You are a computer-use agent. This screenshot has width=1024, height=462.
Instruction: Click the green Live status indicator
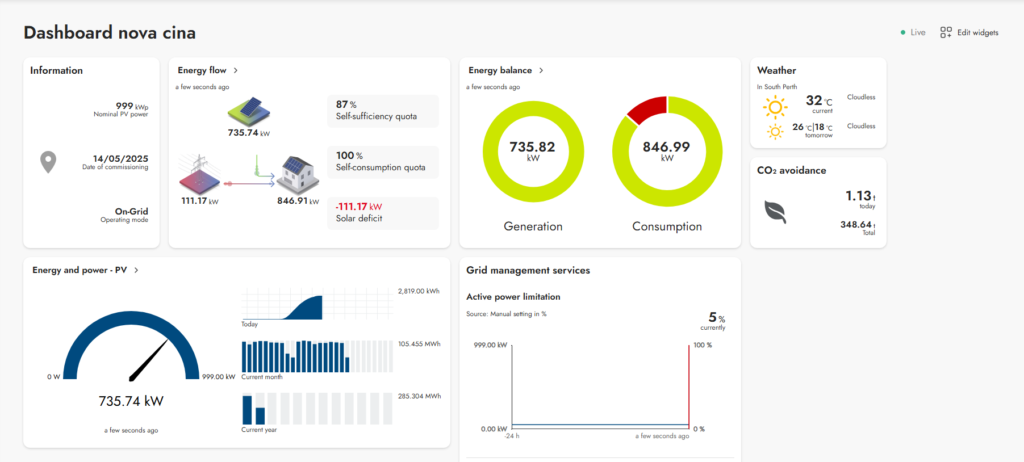coord(904,33)
